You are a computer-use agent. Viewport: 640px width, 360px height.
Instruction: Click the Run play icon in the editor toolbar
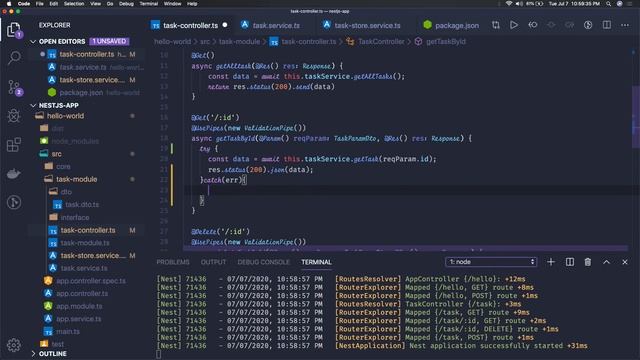[x=514, y=25]
